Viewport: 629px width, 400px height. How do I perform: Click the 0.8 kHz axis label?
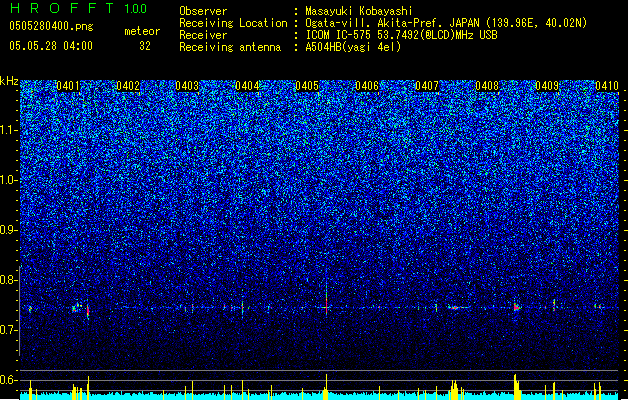coord(9,280)
